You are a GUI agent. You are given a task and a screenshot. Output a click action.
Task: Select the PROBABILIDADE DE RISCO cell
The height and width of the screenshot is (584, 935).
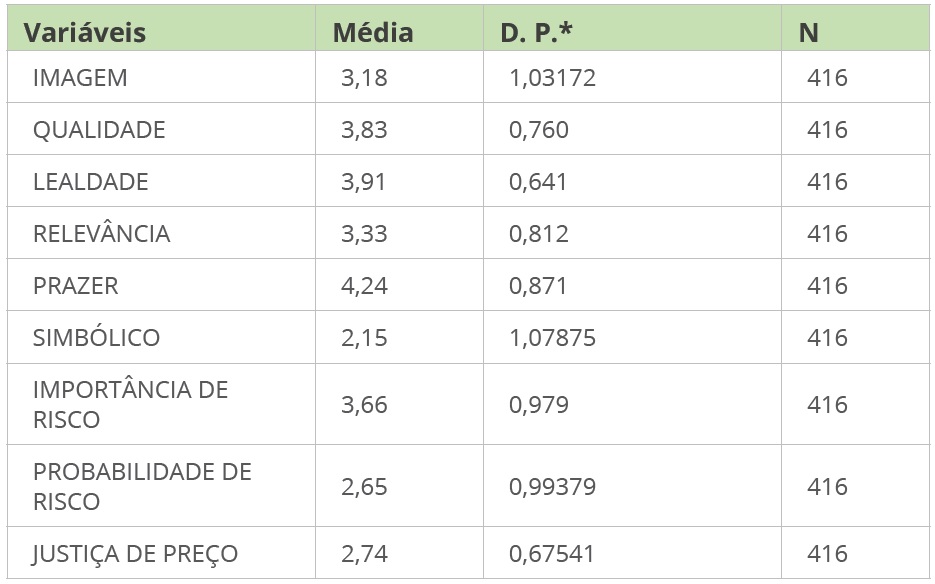click(x=141, y=486)
